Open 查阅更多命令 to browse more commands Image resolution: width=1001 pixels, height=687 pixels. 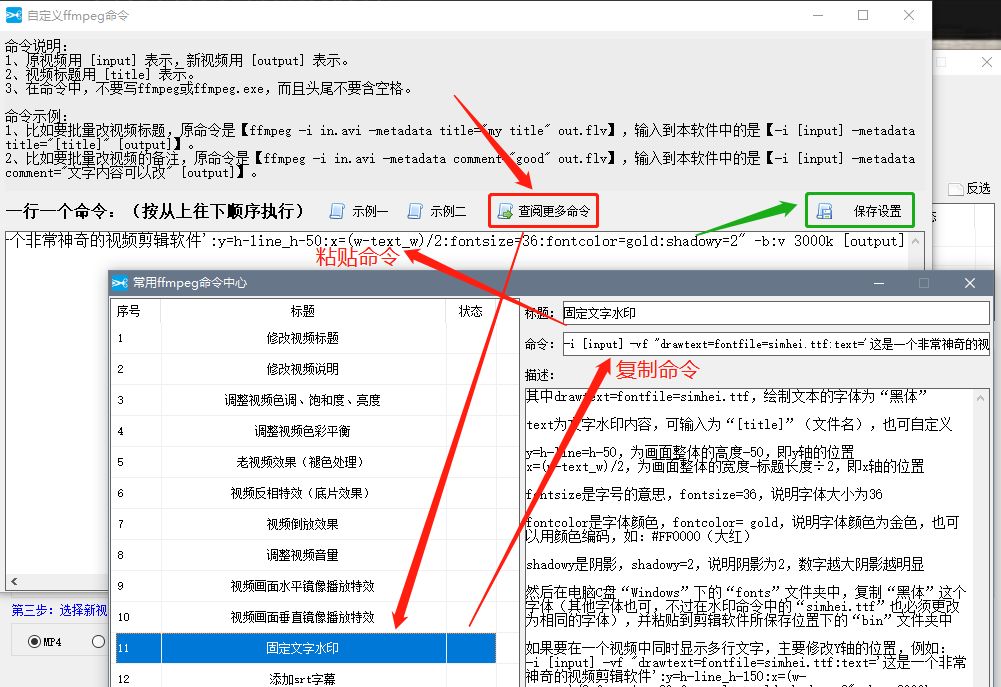click(543, 211)
